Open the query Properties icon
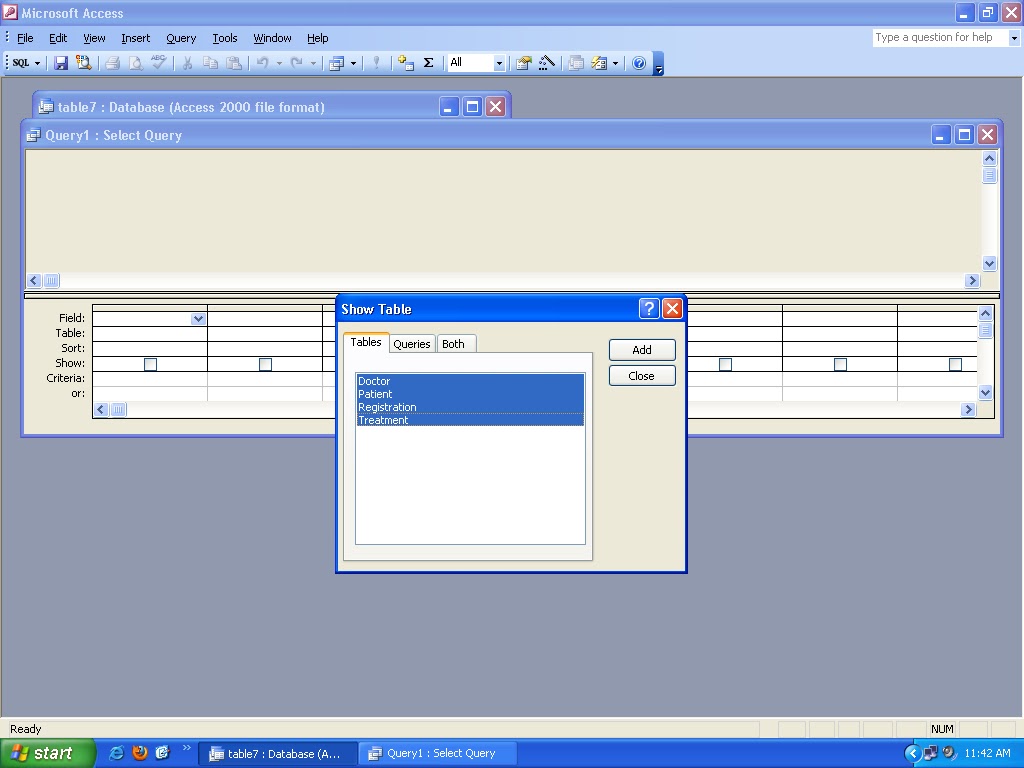Screen dimensions: 1024x768 524,63
